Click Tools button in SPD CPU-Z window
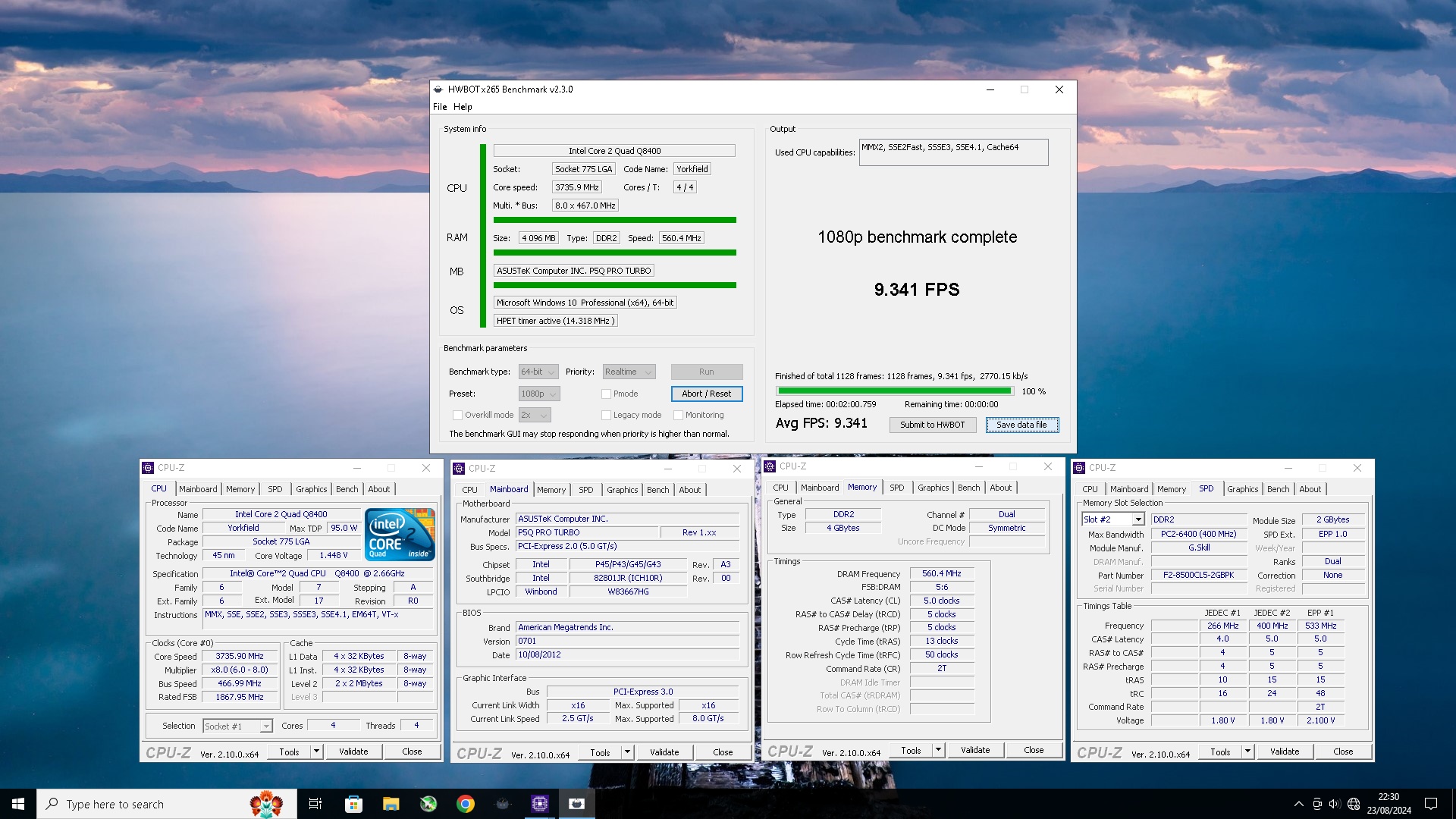Screen dimensions: 1456x819 (x=1220, y=752)
